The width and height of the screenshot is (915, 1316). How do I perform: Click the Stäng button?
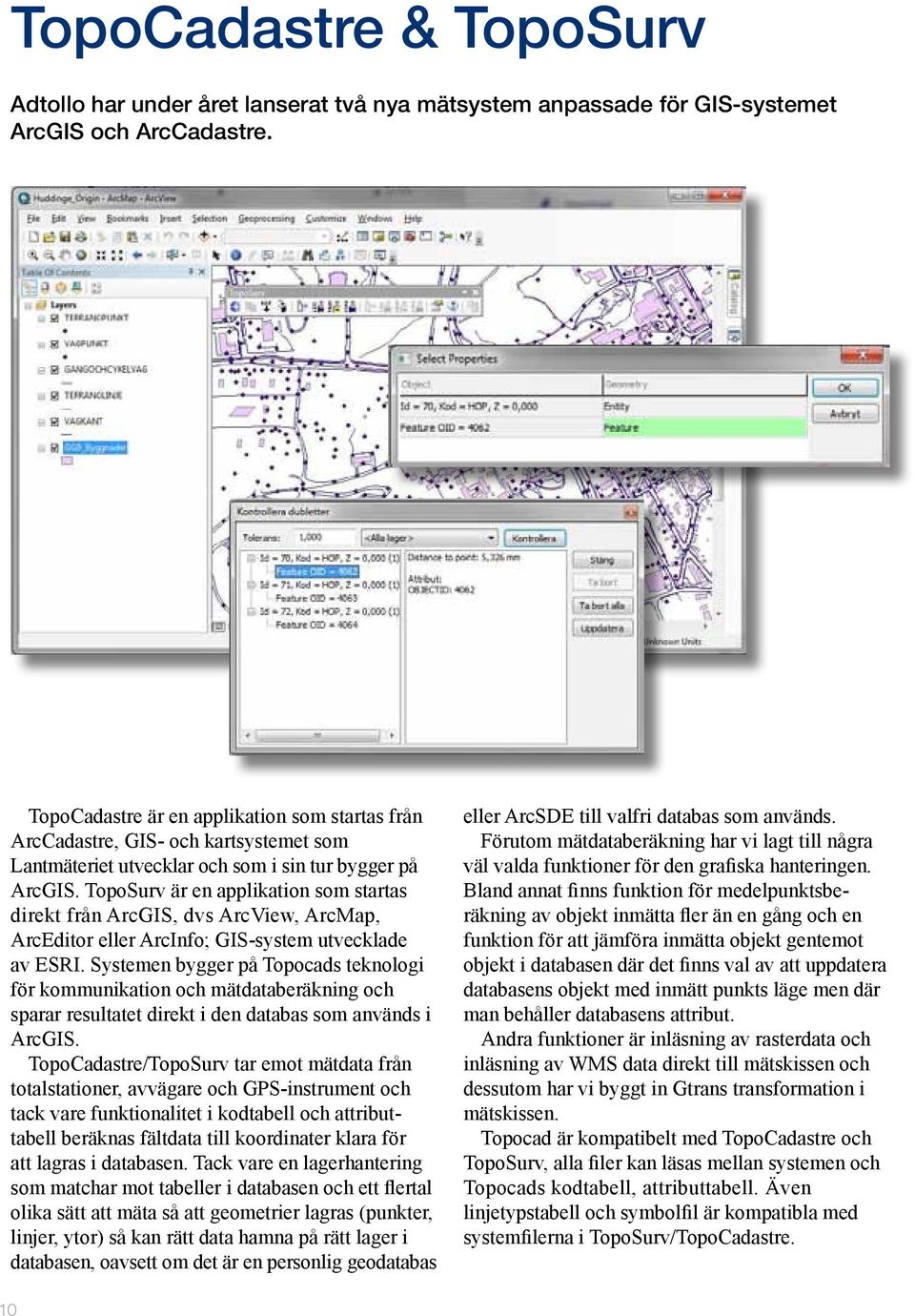tap(601, 560)
